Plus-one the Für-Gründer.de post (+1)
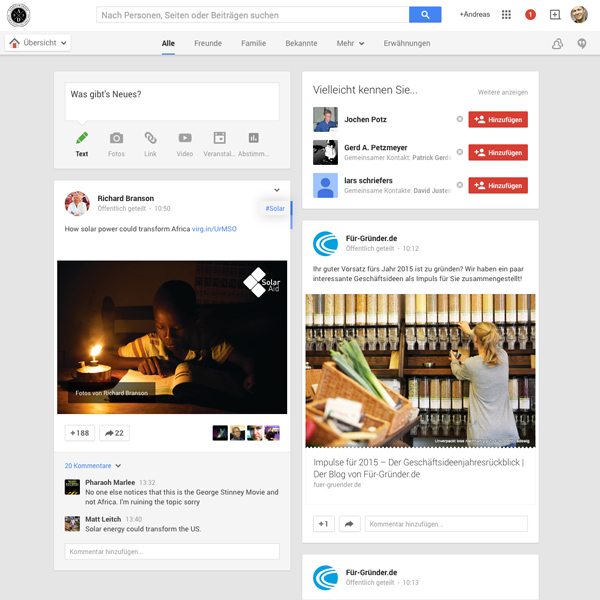600x600 pixels. click(324, 524)
